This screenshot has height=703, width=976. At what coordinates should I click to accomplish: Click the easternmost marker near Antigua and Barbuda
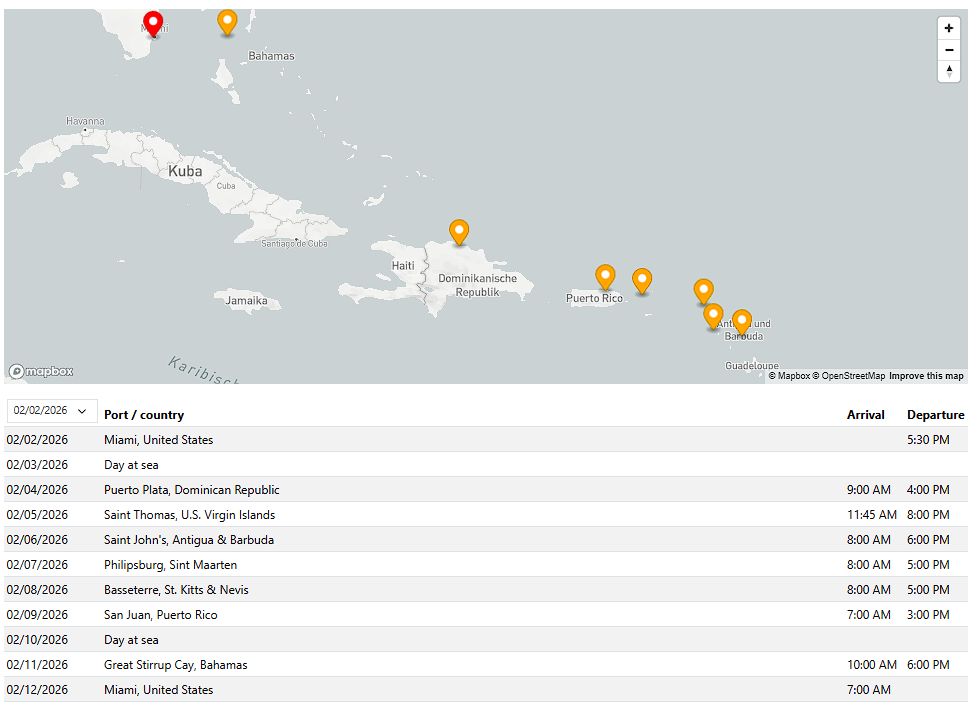click(x=741, y=321)
